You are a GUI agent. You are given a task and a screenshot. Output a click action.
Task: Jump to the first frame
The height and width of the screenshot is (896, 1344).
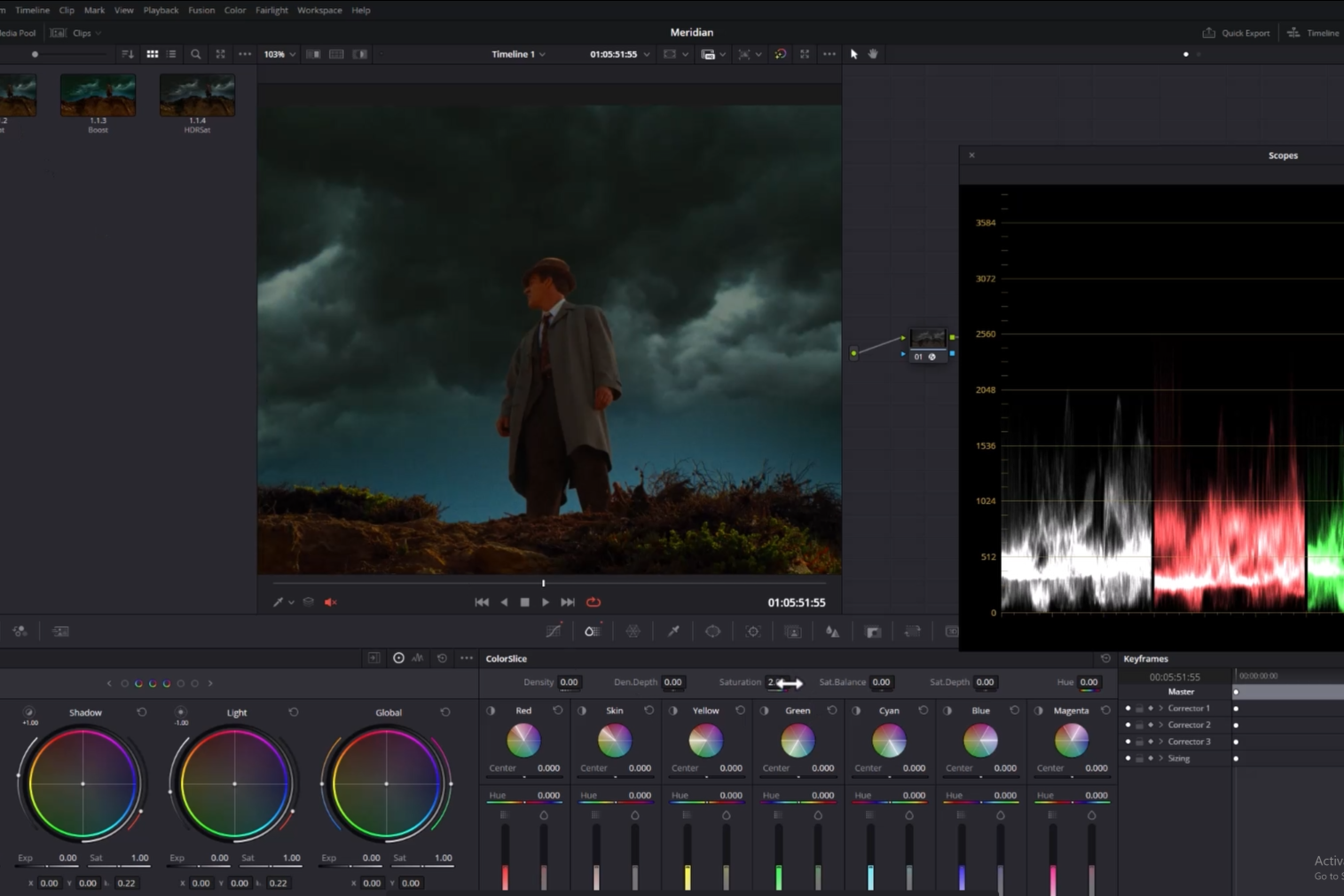coord(482,602)
